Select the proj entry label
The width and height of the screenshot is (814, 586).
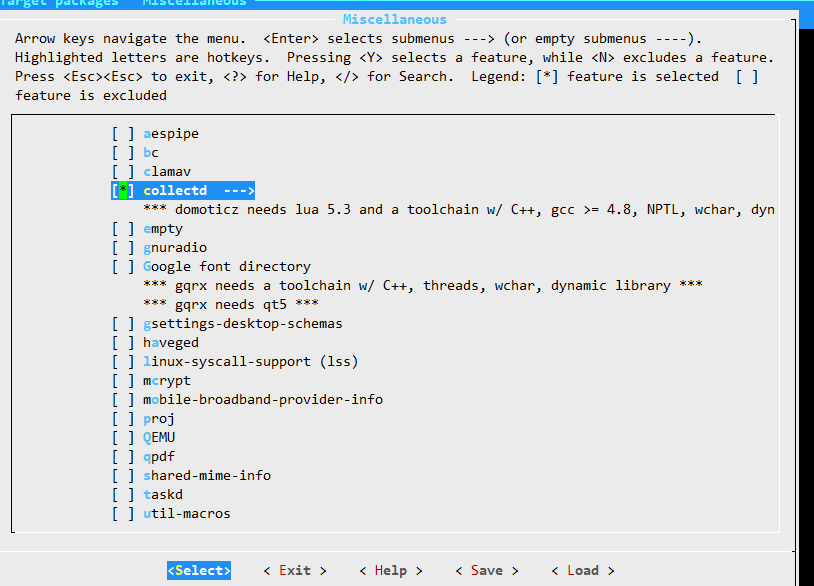pyautogui.click(x=159, y=419)
